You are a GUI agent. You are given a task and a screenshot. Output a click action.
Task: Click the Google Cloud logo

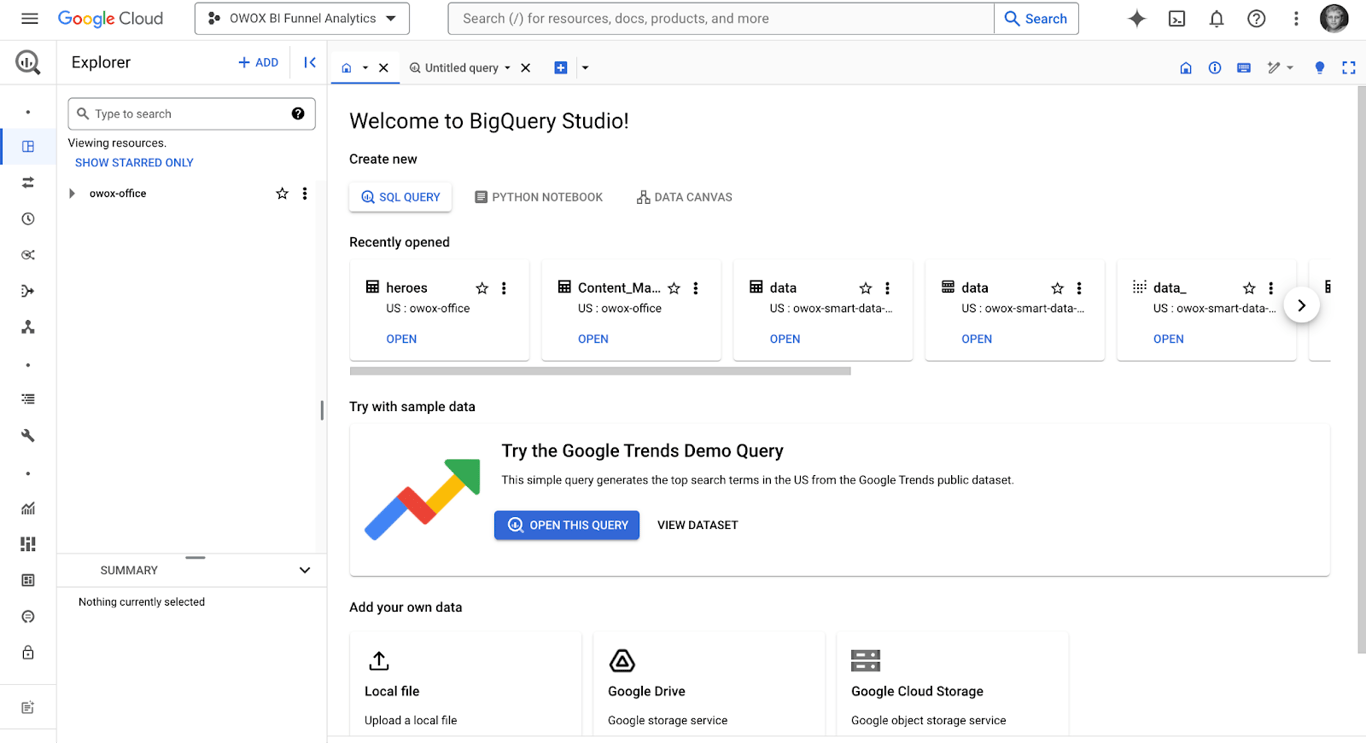click(x=110, y=19)
